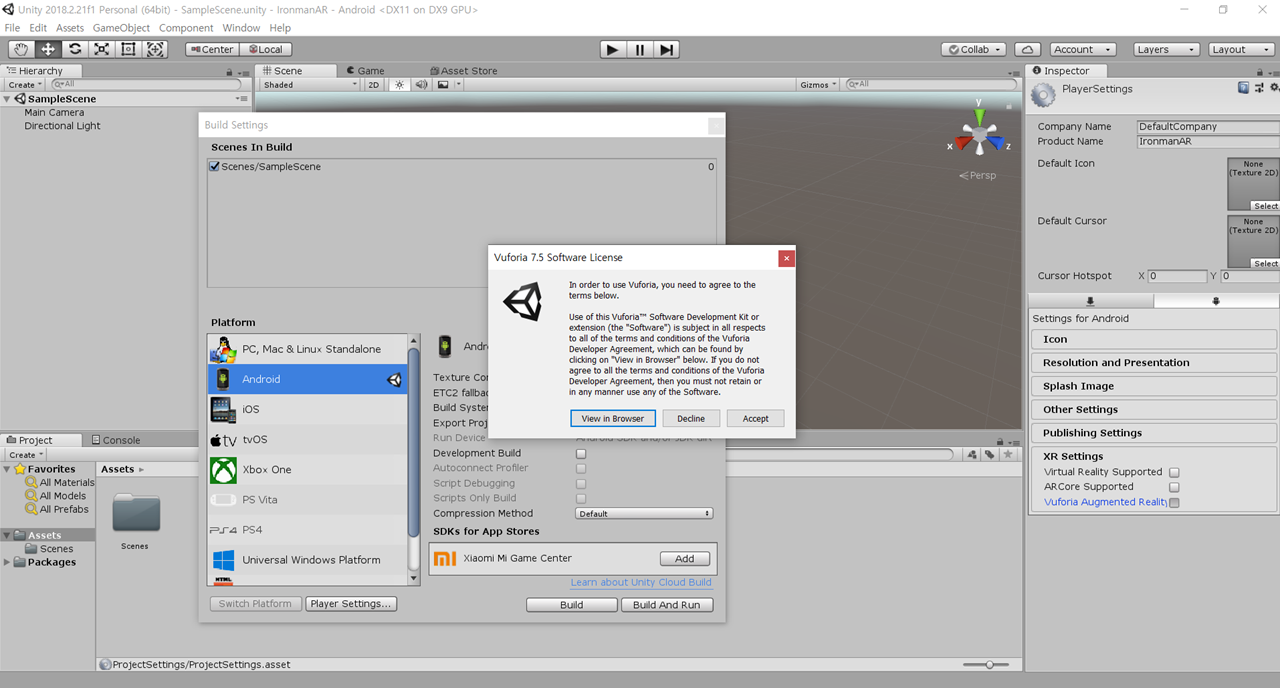Open Layout dropdown

click(1240, 49)
